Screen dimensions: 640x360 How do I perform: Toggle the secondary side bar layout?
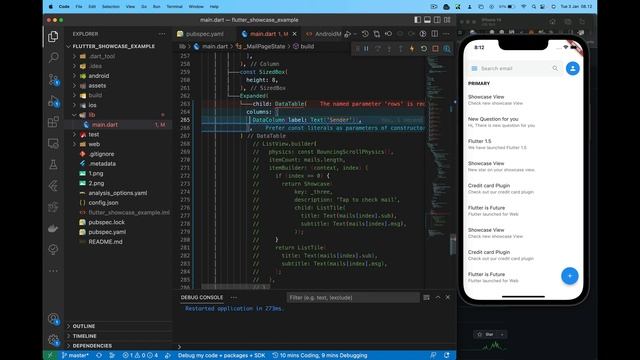[x=437, y=20]
